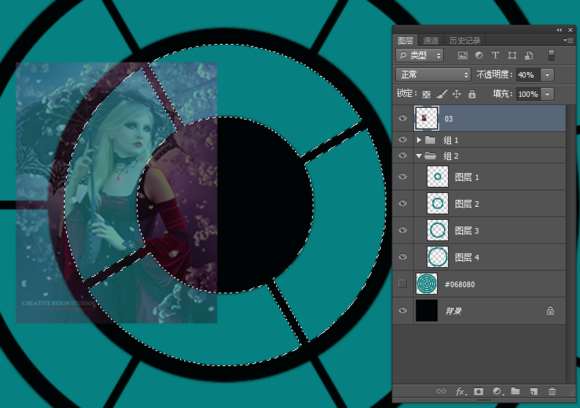The width and height of the screenshot is (580, 408).
Task: Select the #068080 layer thumbnail
Action: click(426, 284)
